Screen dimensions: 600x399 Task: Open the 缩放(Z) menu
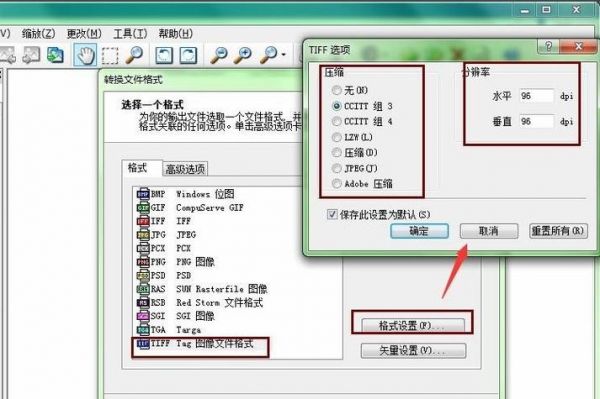[x=38, y=34]
